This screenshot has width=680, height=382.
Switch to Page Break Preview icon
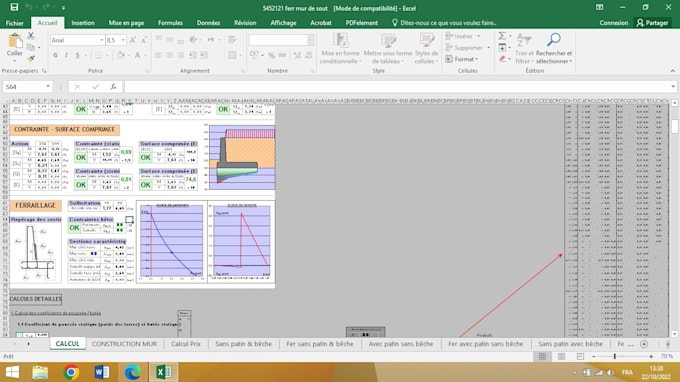coord(580,356)
